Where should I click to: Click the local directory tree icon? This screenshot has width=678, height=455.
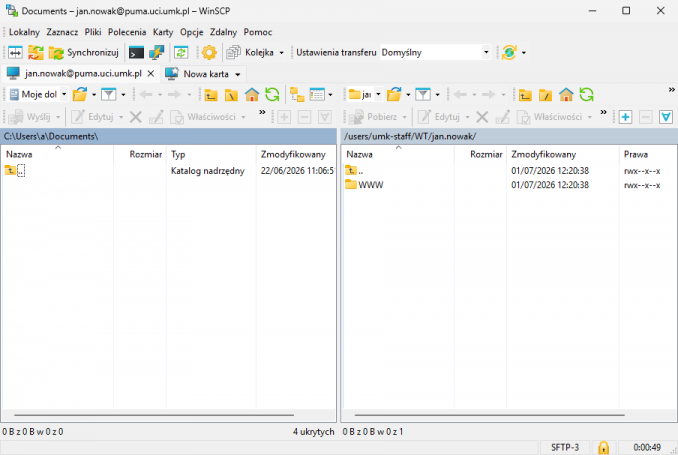point(297,94)
